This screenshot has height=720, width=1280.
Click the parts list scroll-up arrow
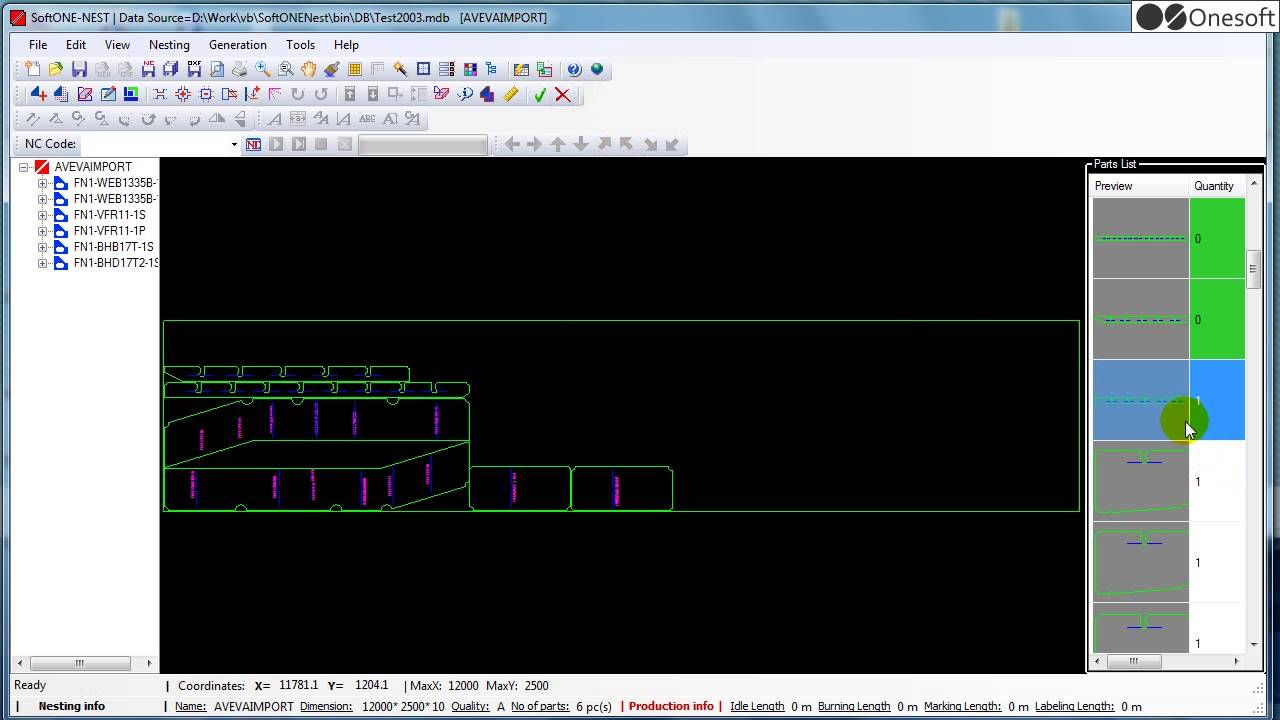point(1254,185)
